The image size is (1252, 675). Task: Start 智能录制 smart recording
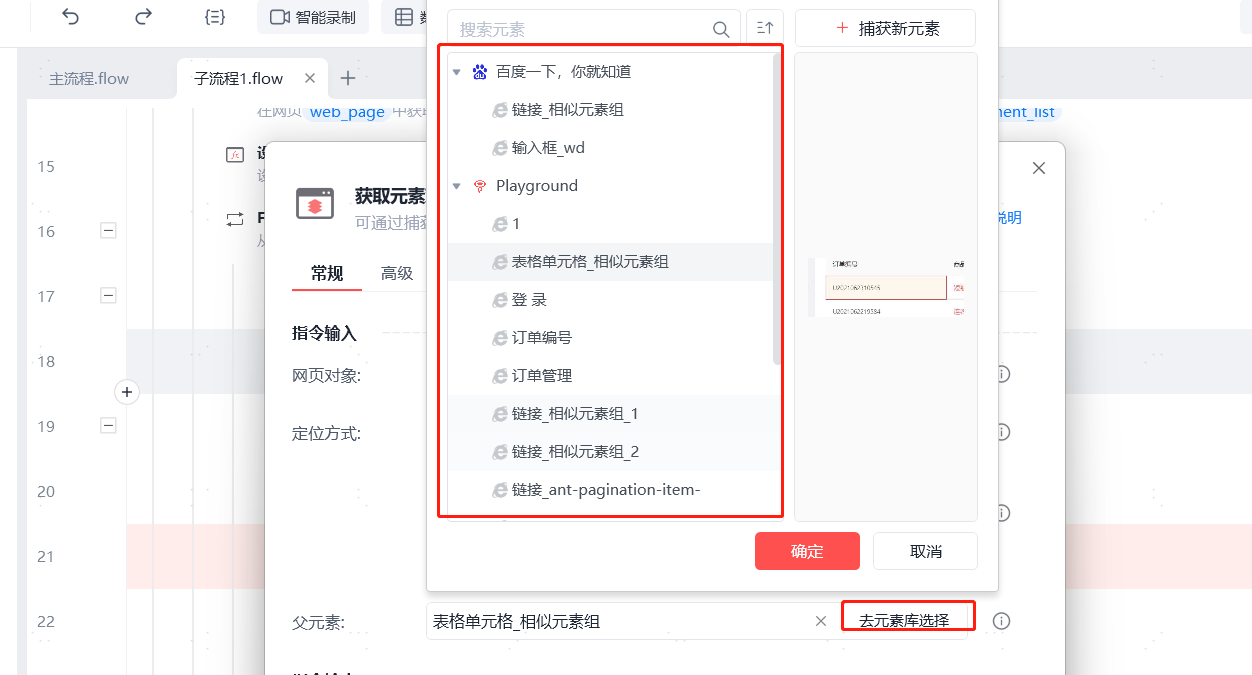point(313,17)
